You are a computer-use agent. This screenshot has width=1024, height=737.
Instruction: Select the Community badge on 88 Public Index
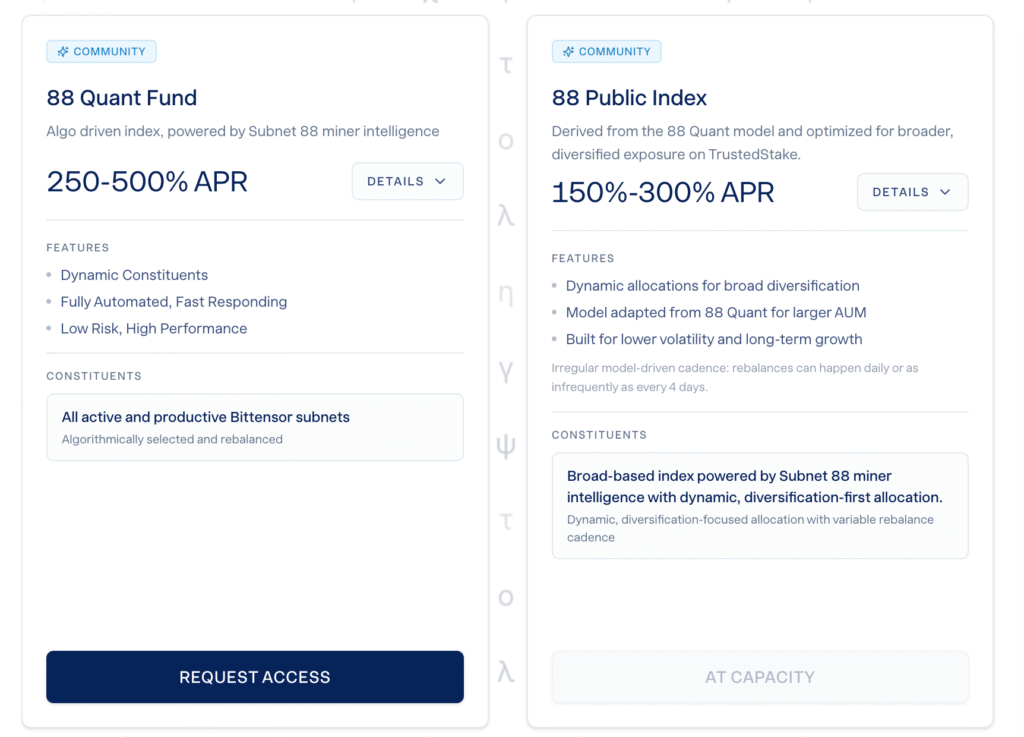pyautogui.click(x=606, y=52)
